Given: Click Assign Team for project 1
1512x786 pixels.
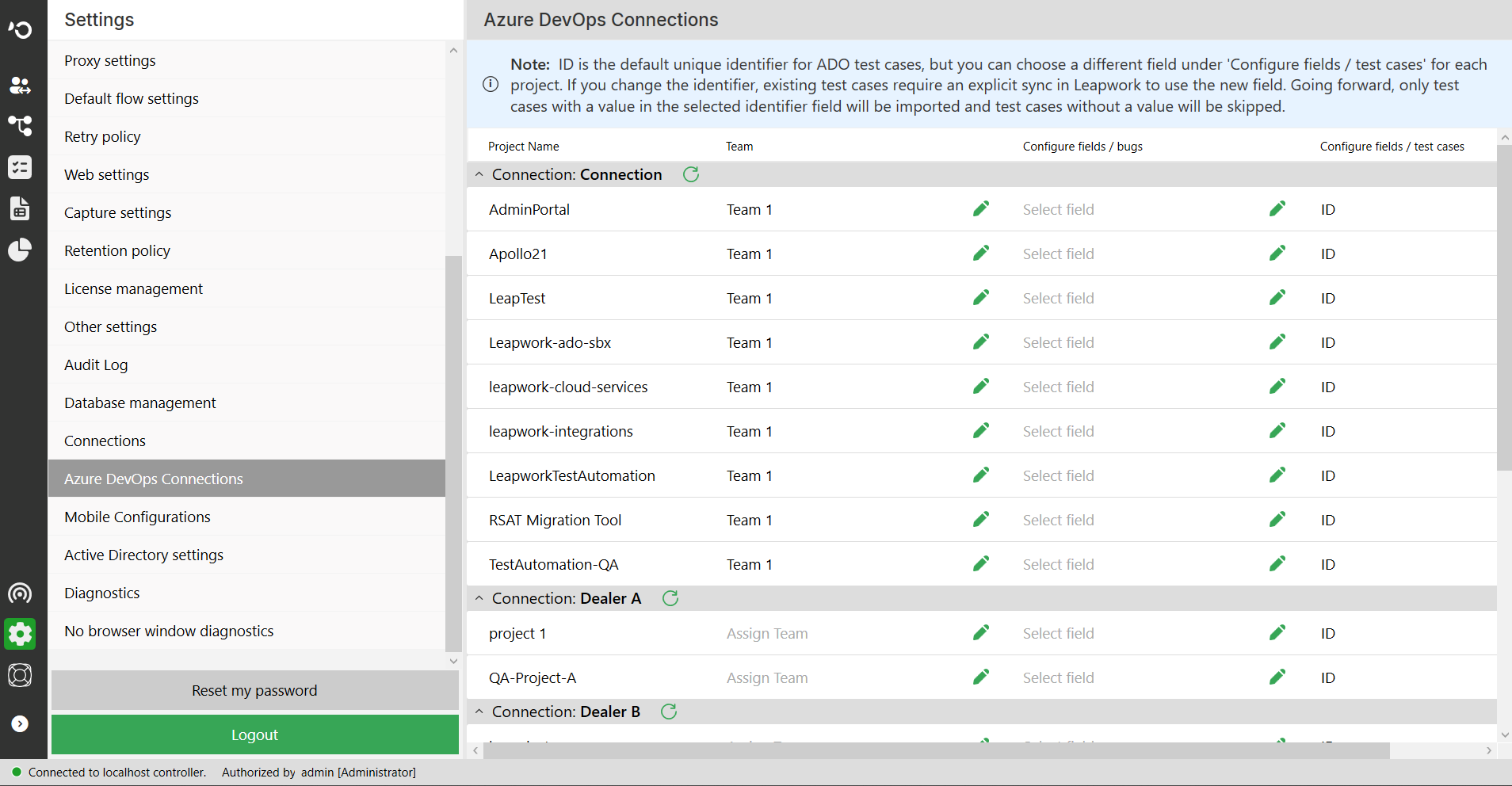Looking at the screenshot, I should coord(767,633).
